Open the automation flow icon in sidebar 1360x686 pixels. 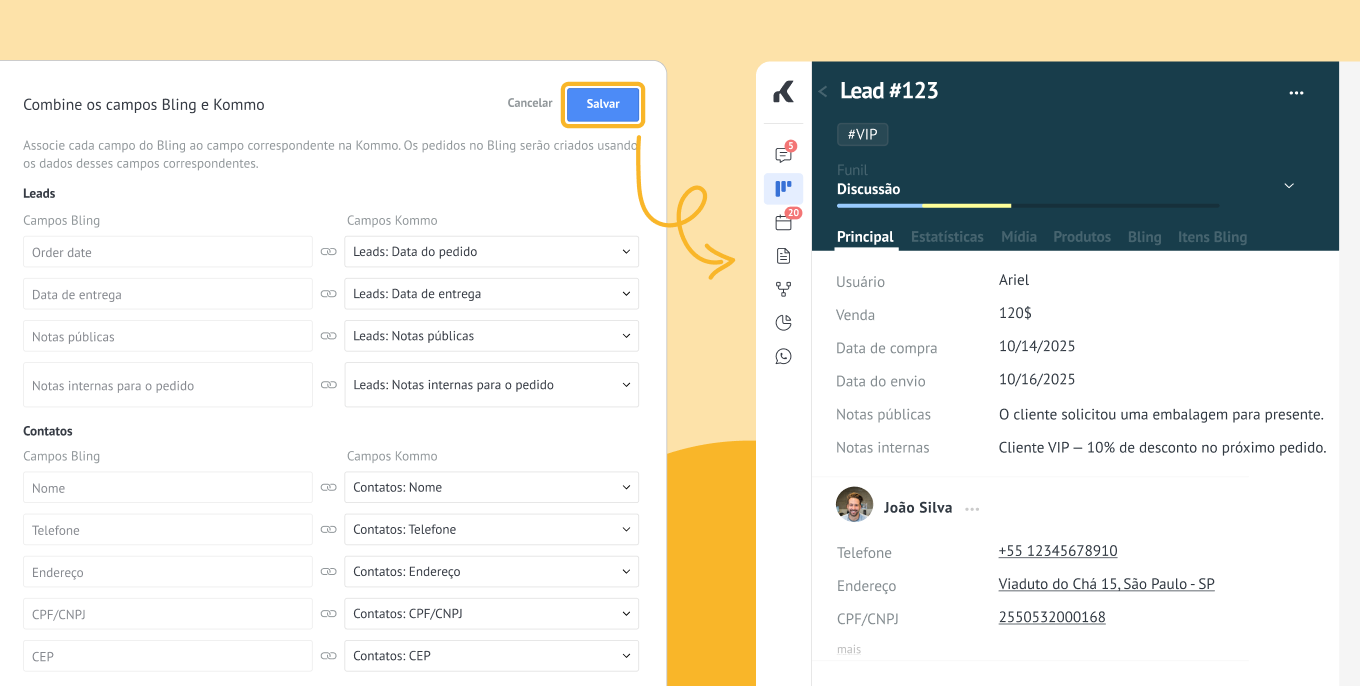click(x=783, y=289)
